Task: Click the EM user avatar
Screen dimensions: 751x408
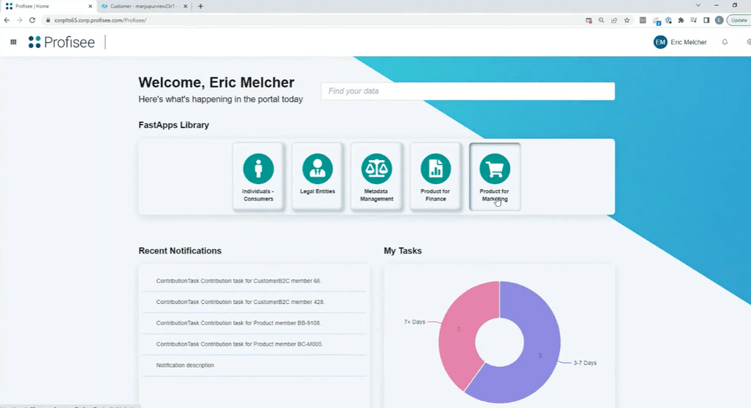Action: (x=660, y=42)
